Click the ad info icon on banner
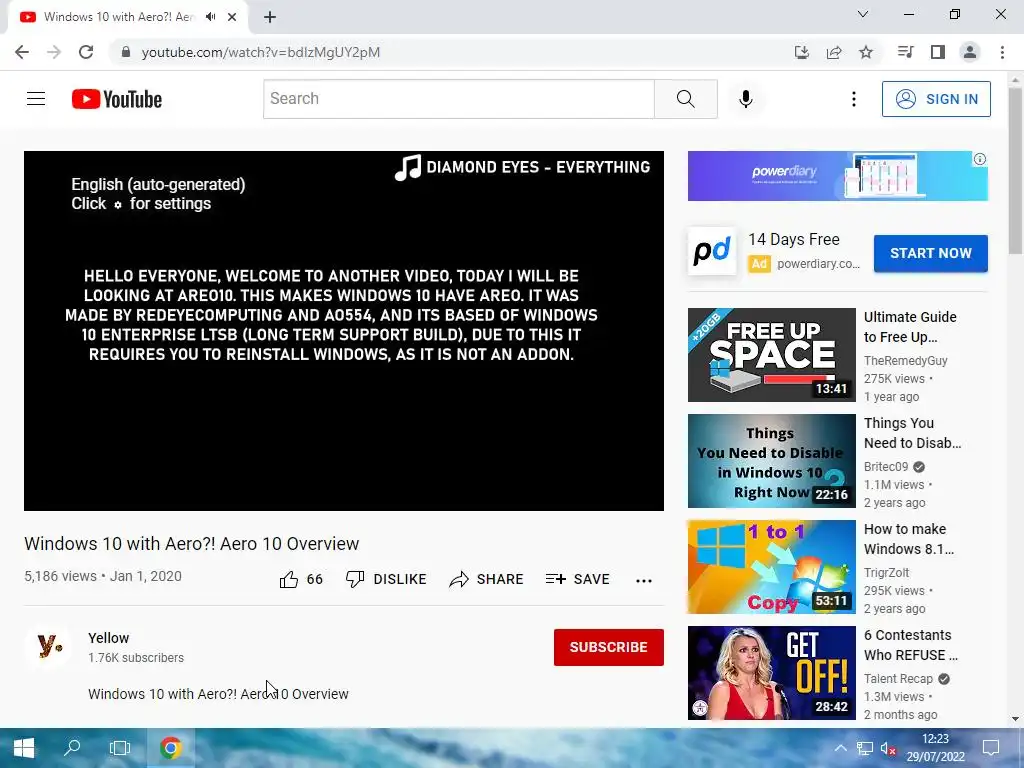 (980, 159)
